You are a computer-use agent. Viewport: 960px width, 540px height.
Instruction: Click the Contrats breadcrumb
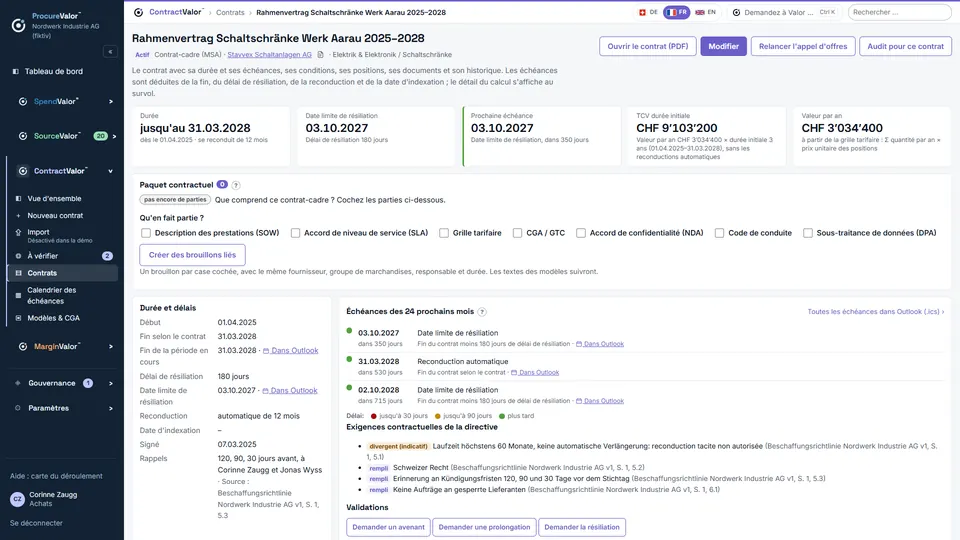[230, 12]
